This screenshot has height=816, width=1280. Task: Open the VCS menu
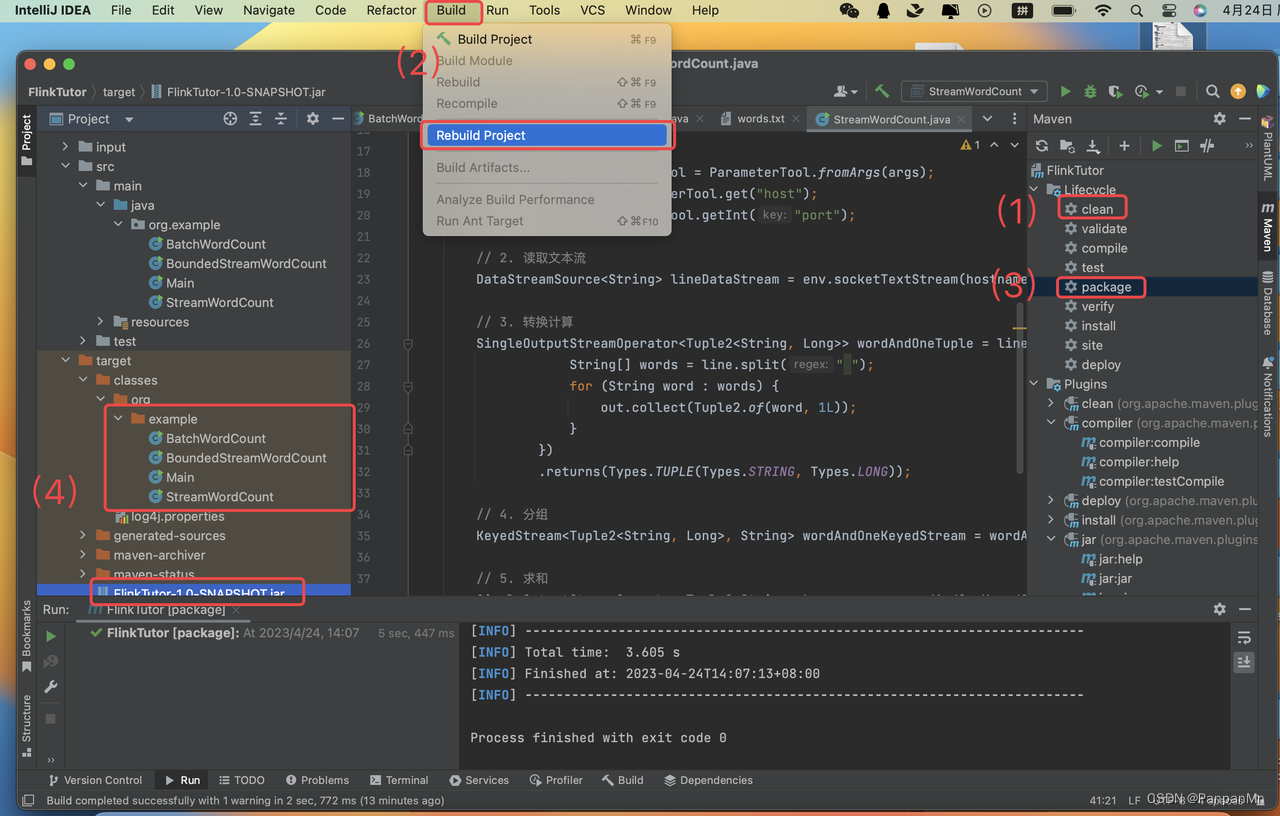(592, 10)
